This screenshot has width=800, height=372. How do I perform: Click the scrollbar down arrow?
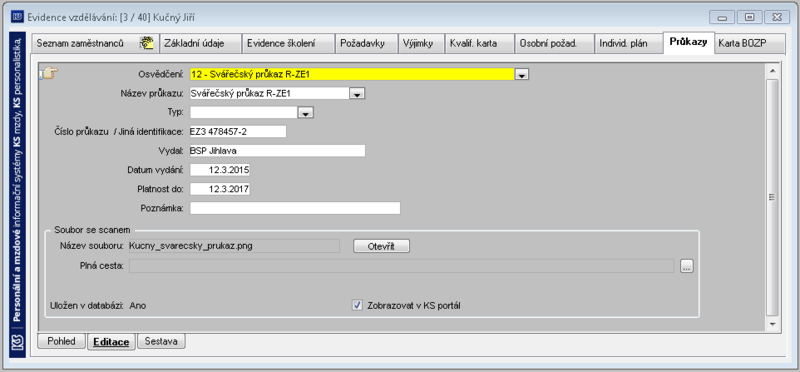tap(772, 324)
